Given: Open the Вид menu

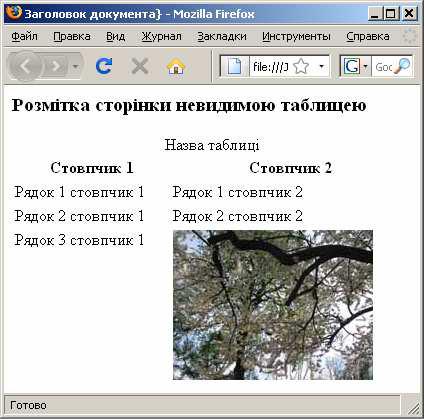Looking at the screenshot, I should point(116,36).
